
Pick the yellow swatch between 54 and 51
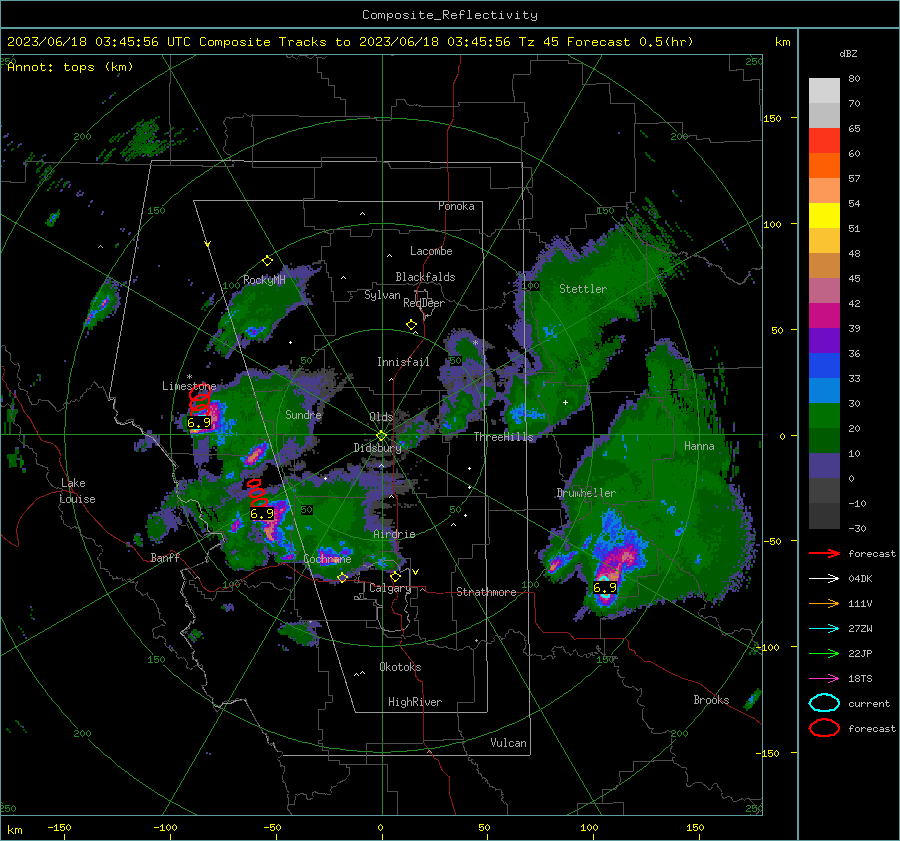tap(824, 215)
